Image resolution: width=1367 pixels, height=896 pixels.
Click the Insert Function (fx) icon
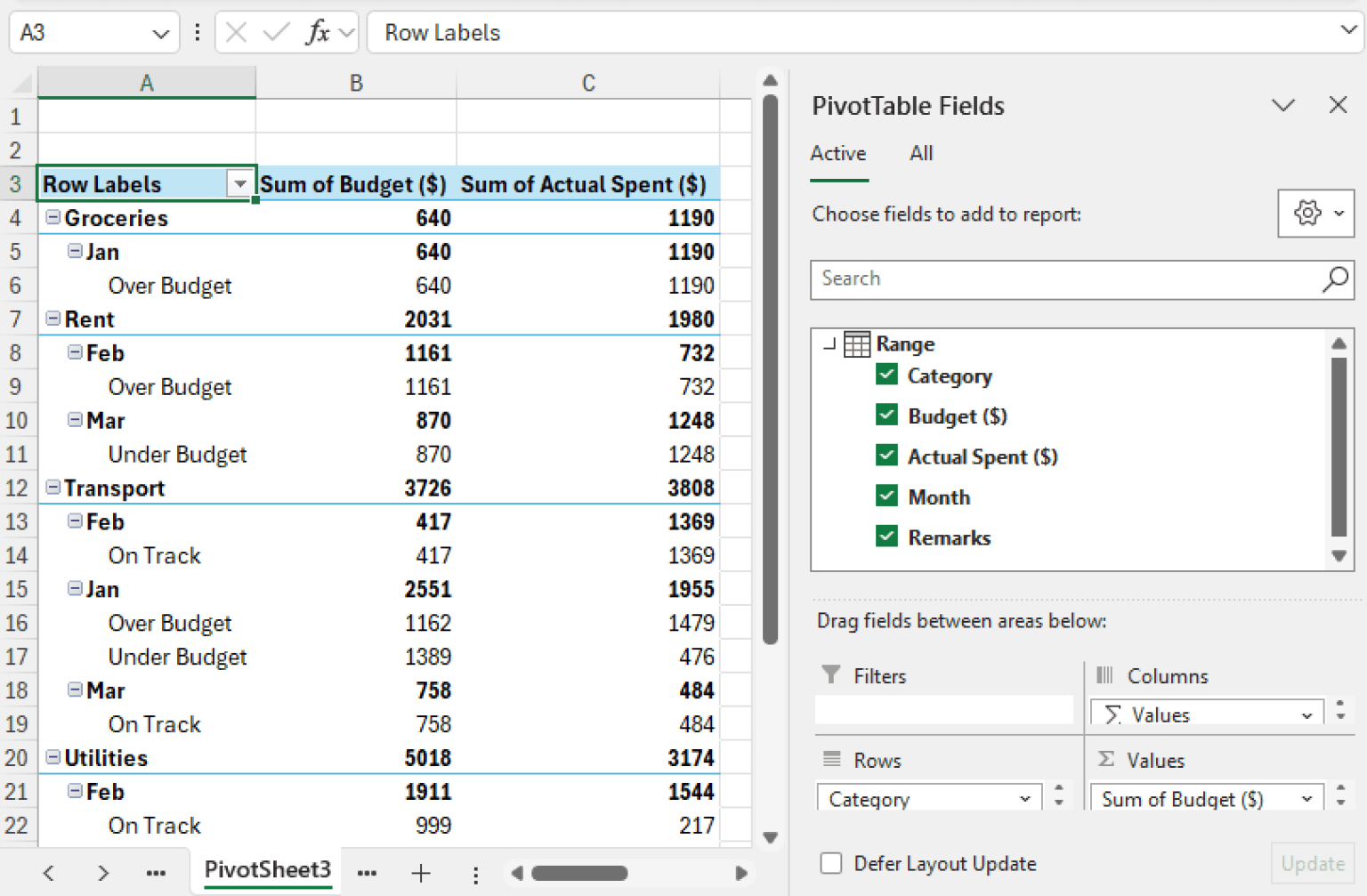coord(319,32)
